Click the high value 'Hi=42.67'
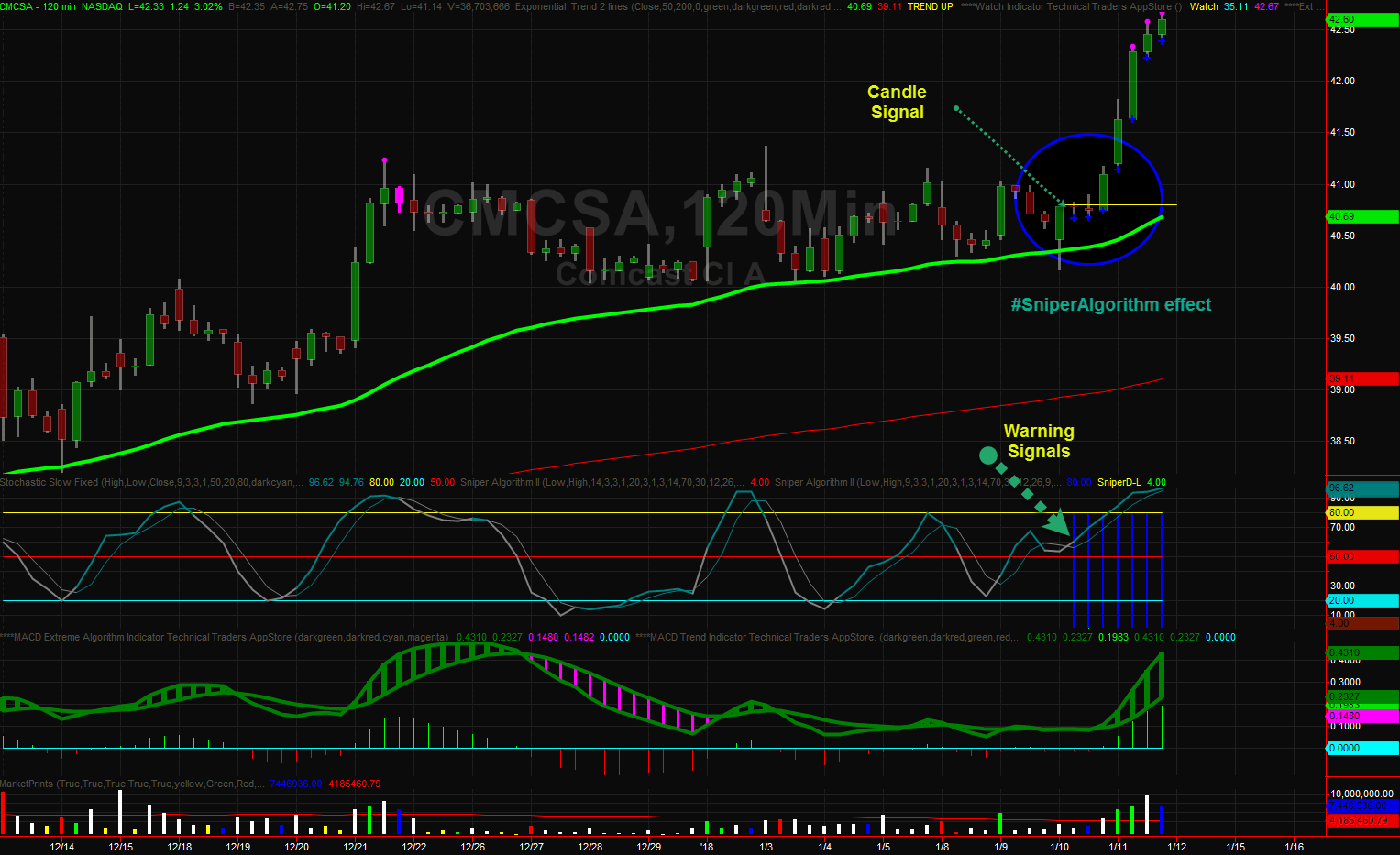 point(376,6)
